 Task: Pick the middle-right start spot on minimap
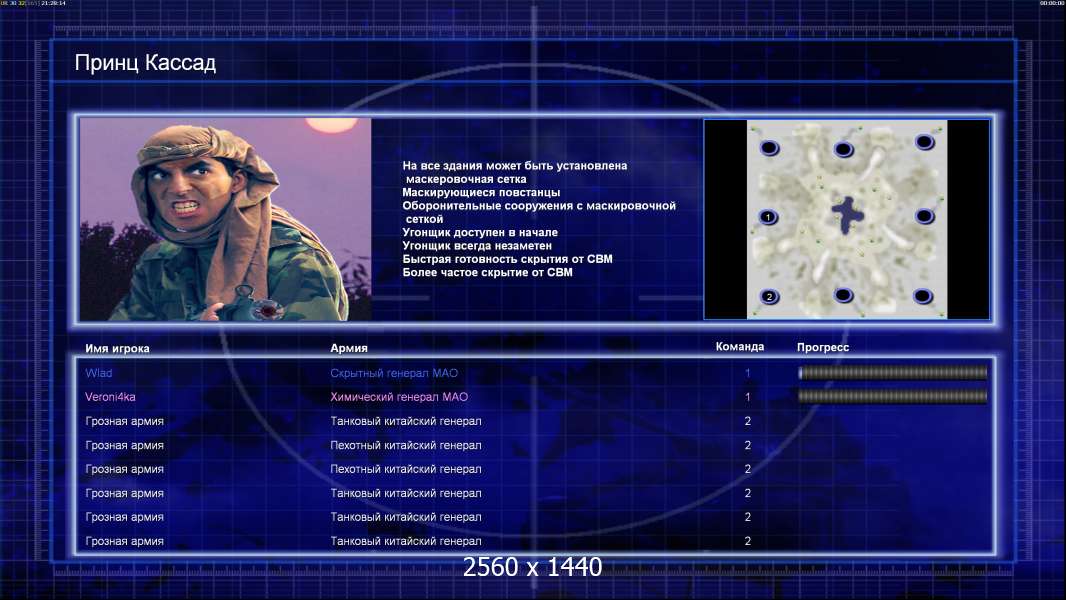click(924, 217)
